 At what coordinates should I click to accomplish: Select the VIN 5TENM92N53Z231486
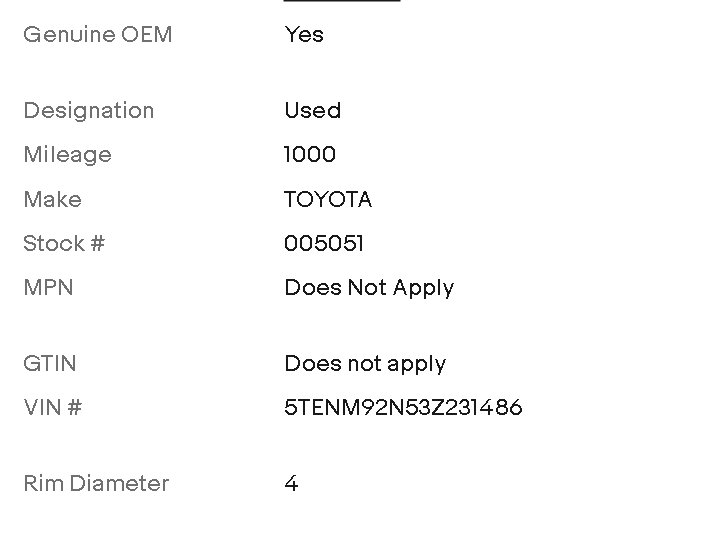coord(403,407)
